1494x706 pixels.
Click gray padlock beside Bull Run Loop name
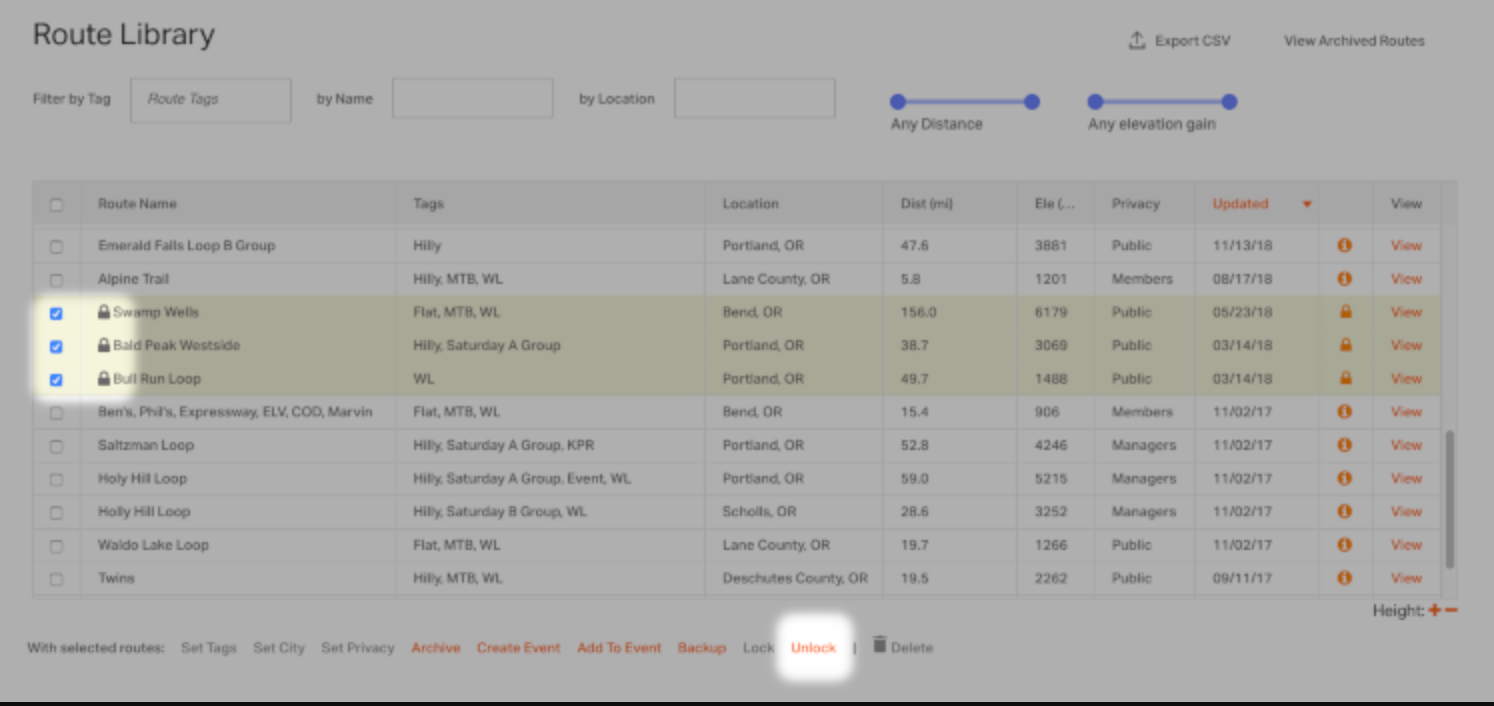click(103, 378)
